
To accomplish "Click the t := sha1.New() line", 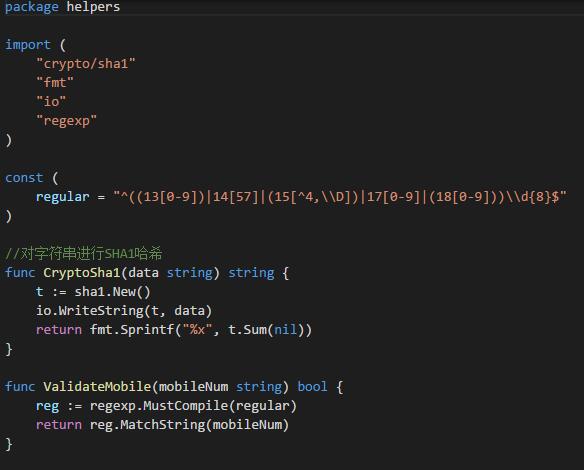I will pyautogui.click(x=93, y=292).
